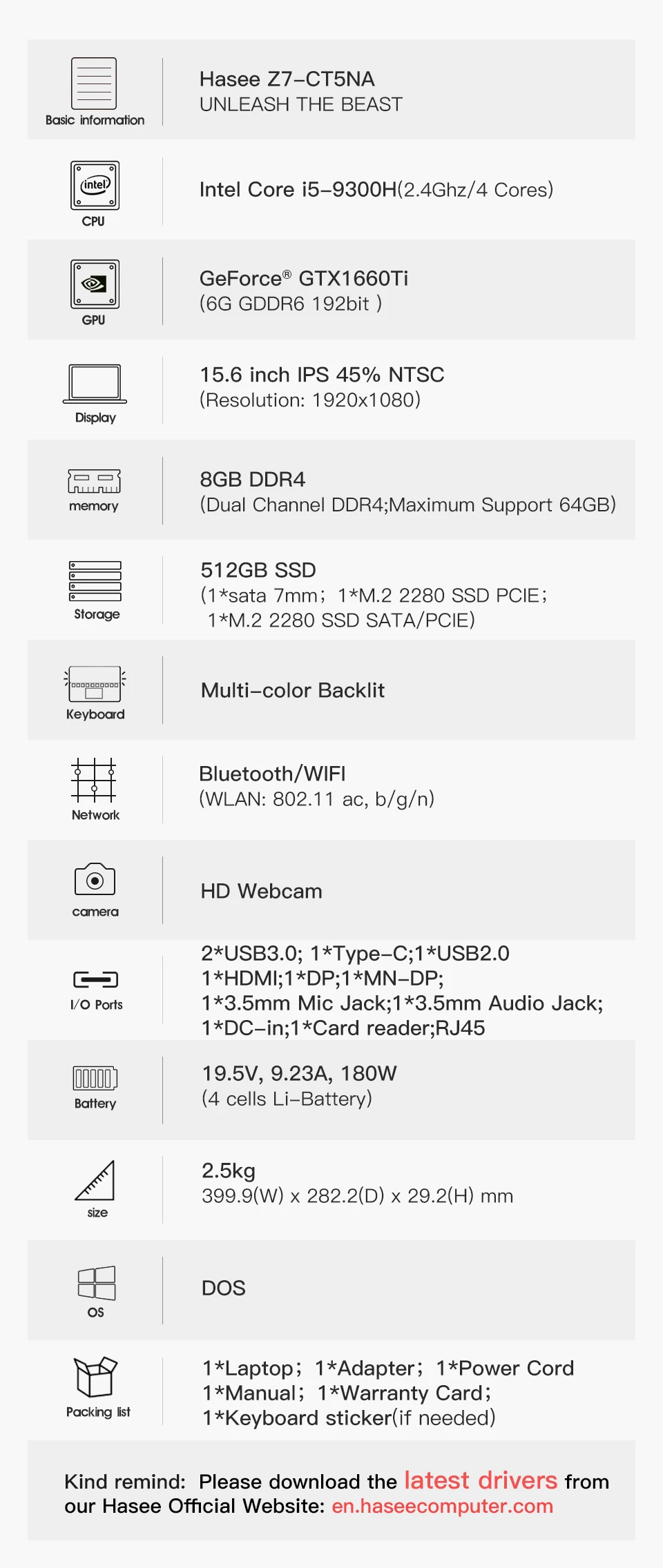Click the Battery cells icon

click(95, 1078)
